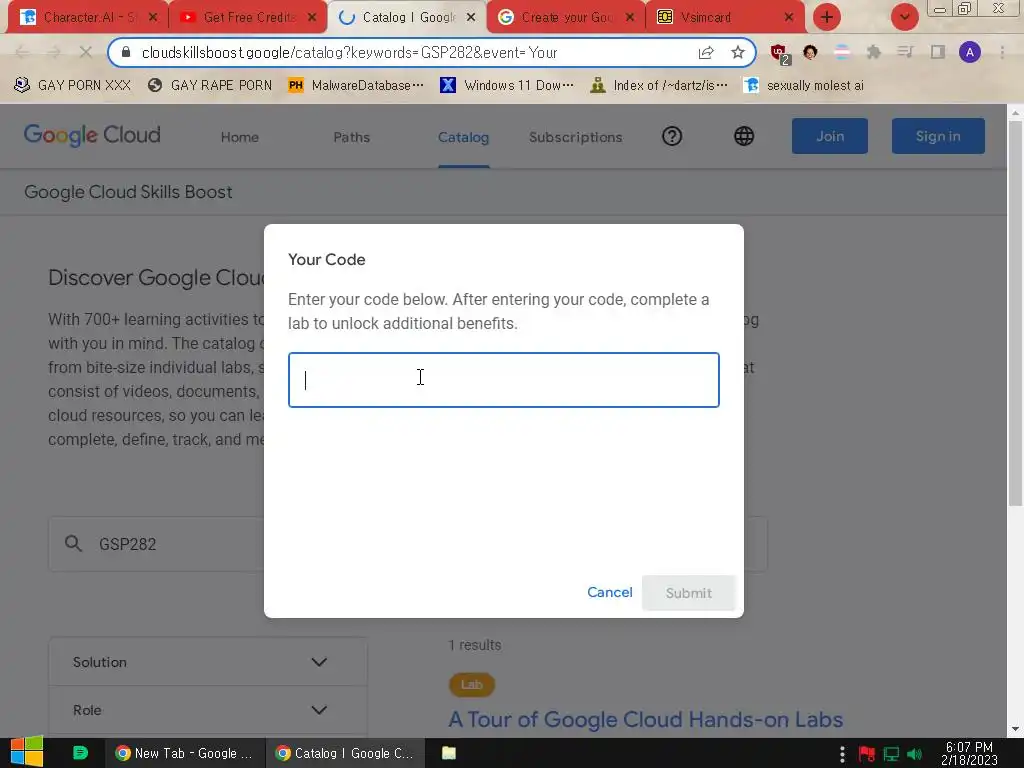The width and height of the screenshot is (1024, 768).
Task: Select the Catalog nav item
Action: point(463,137)
